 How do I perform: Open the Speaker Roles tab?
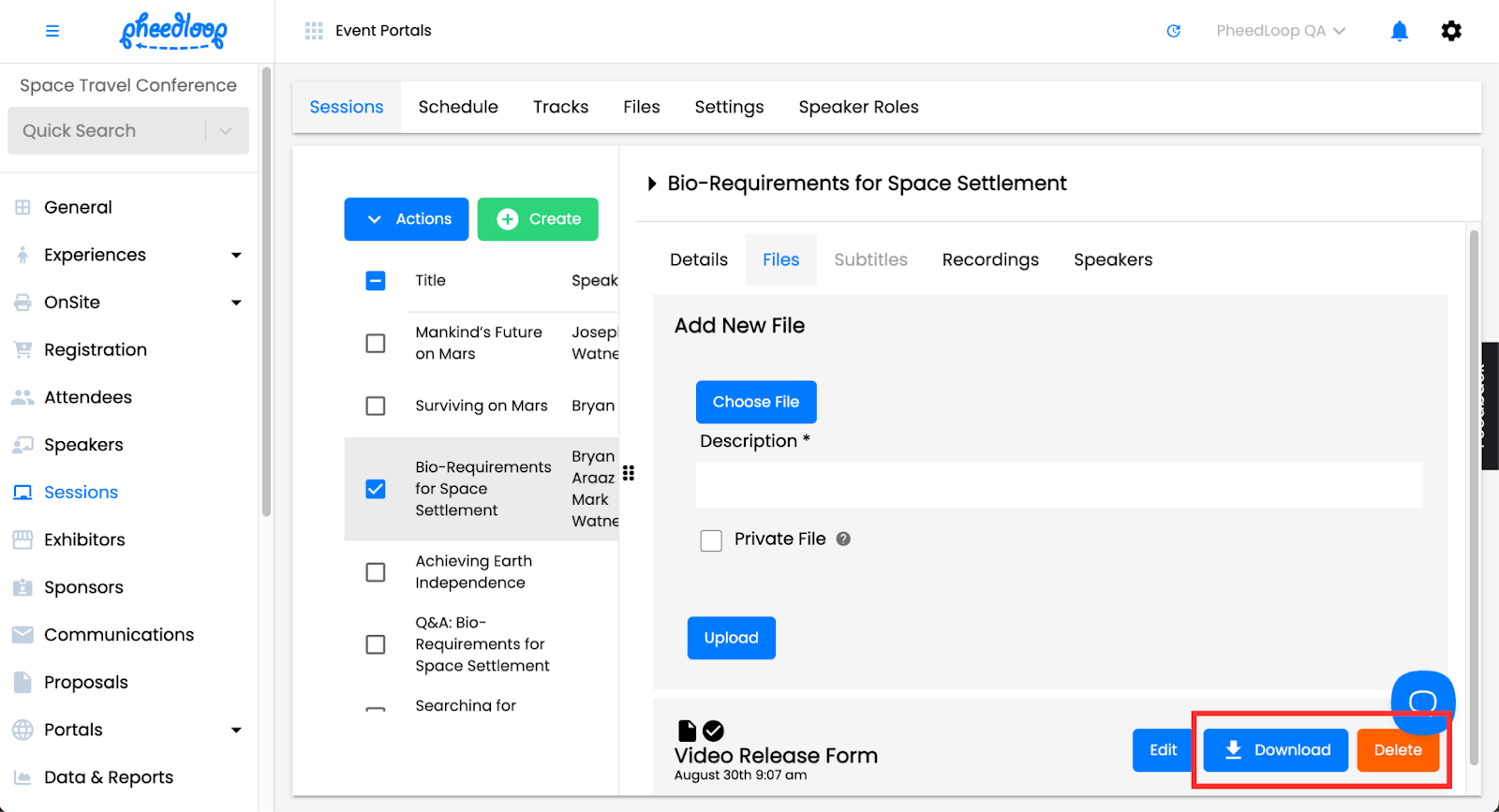pos(858,107)
